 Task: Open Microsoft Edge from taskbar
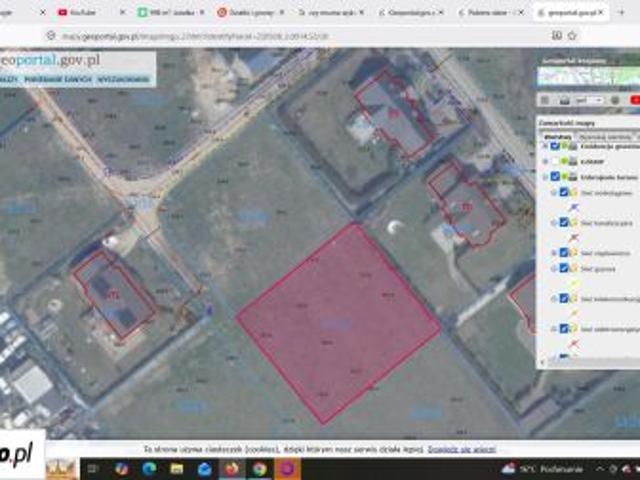point(149,469)
